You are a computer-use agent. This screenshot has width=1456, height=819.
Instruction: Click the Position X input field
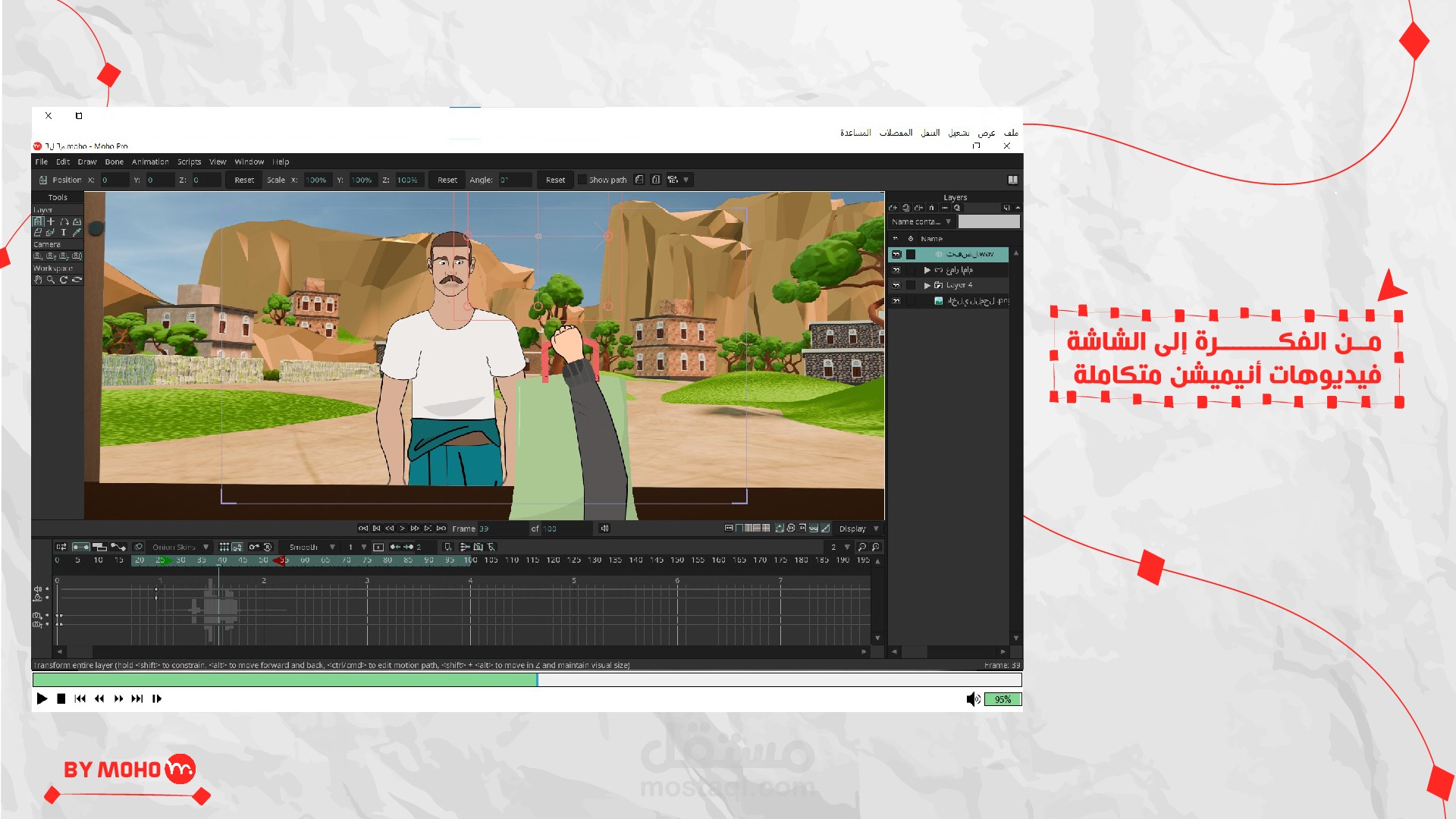(x=114, y=180)
